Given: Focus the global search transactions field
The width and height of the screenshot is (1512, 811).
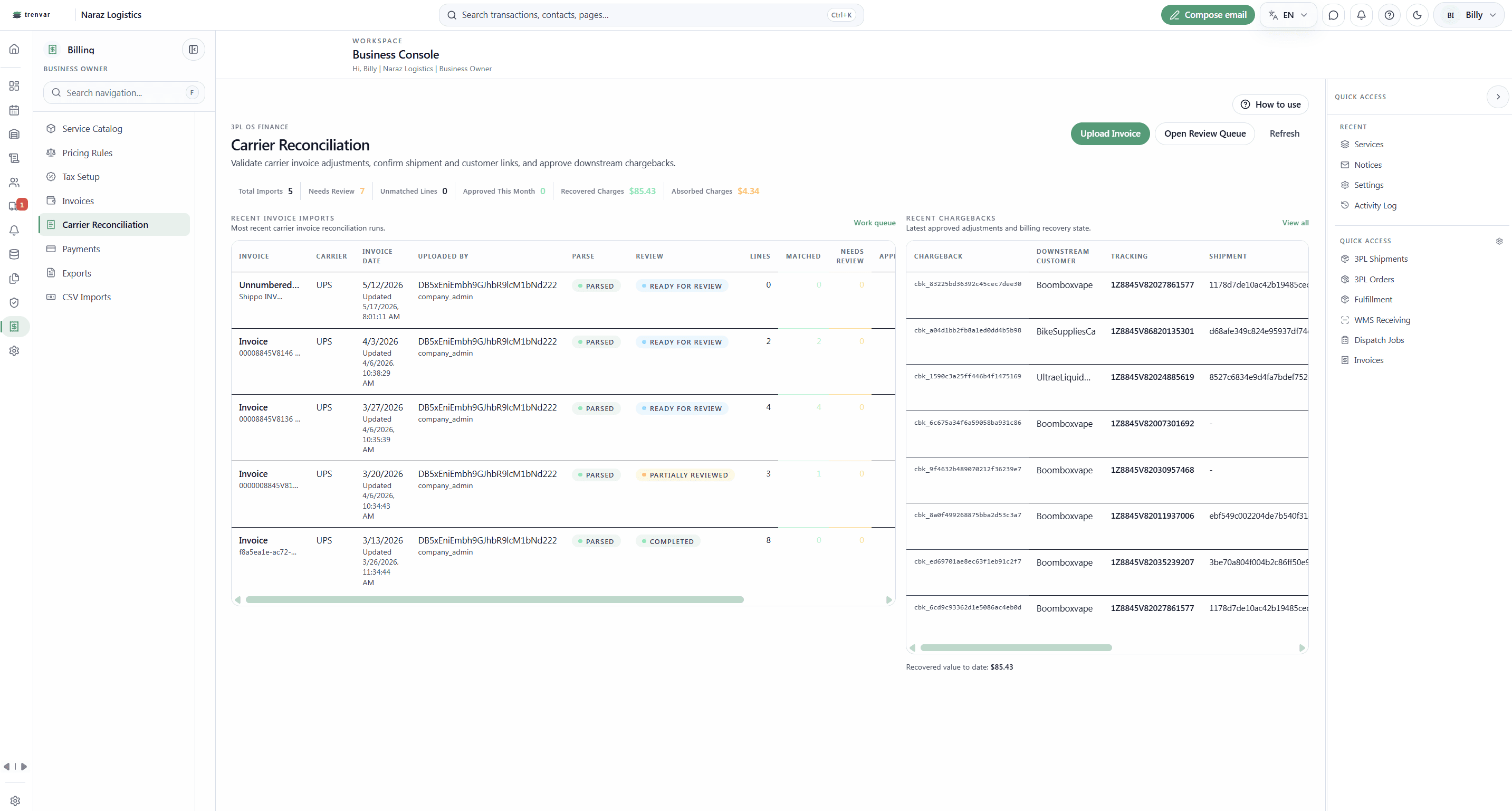Looking at the screenshot, I should (651, 15).
